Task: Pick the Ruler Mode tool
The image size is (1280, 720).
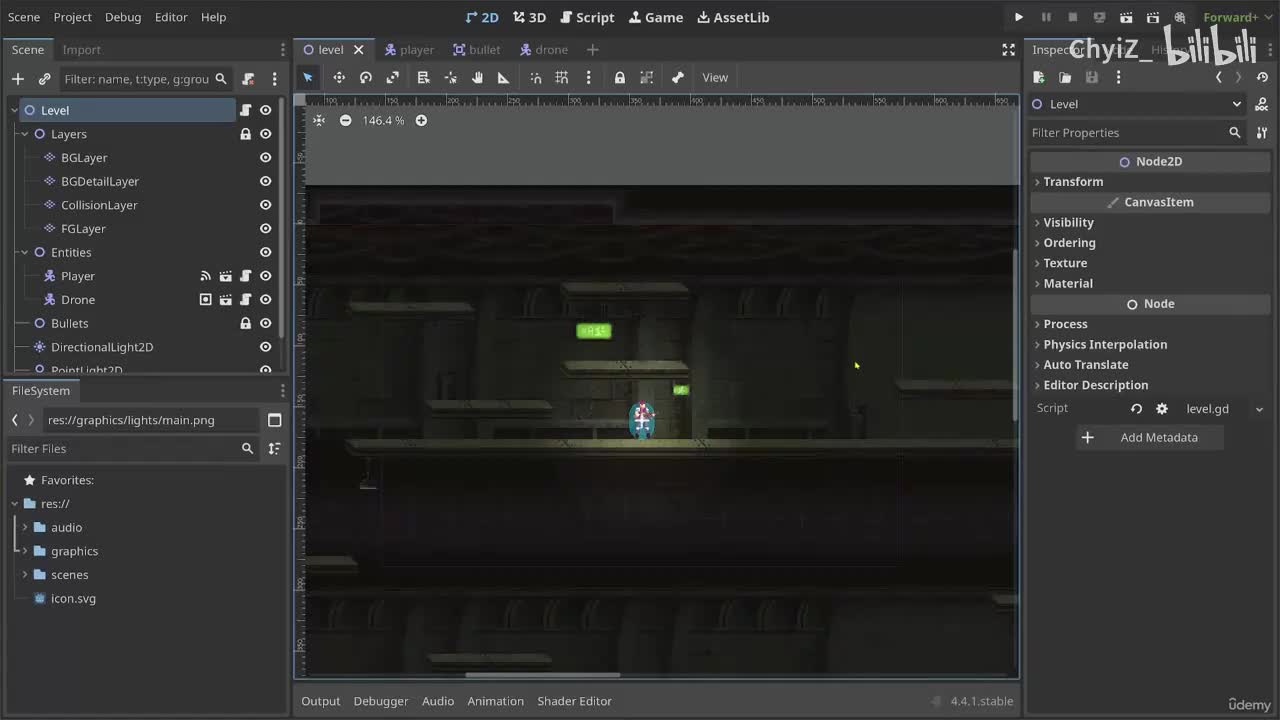Action: pyautogui.click(x=503, y=77)
